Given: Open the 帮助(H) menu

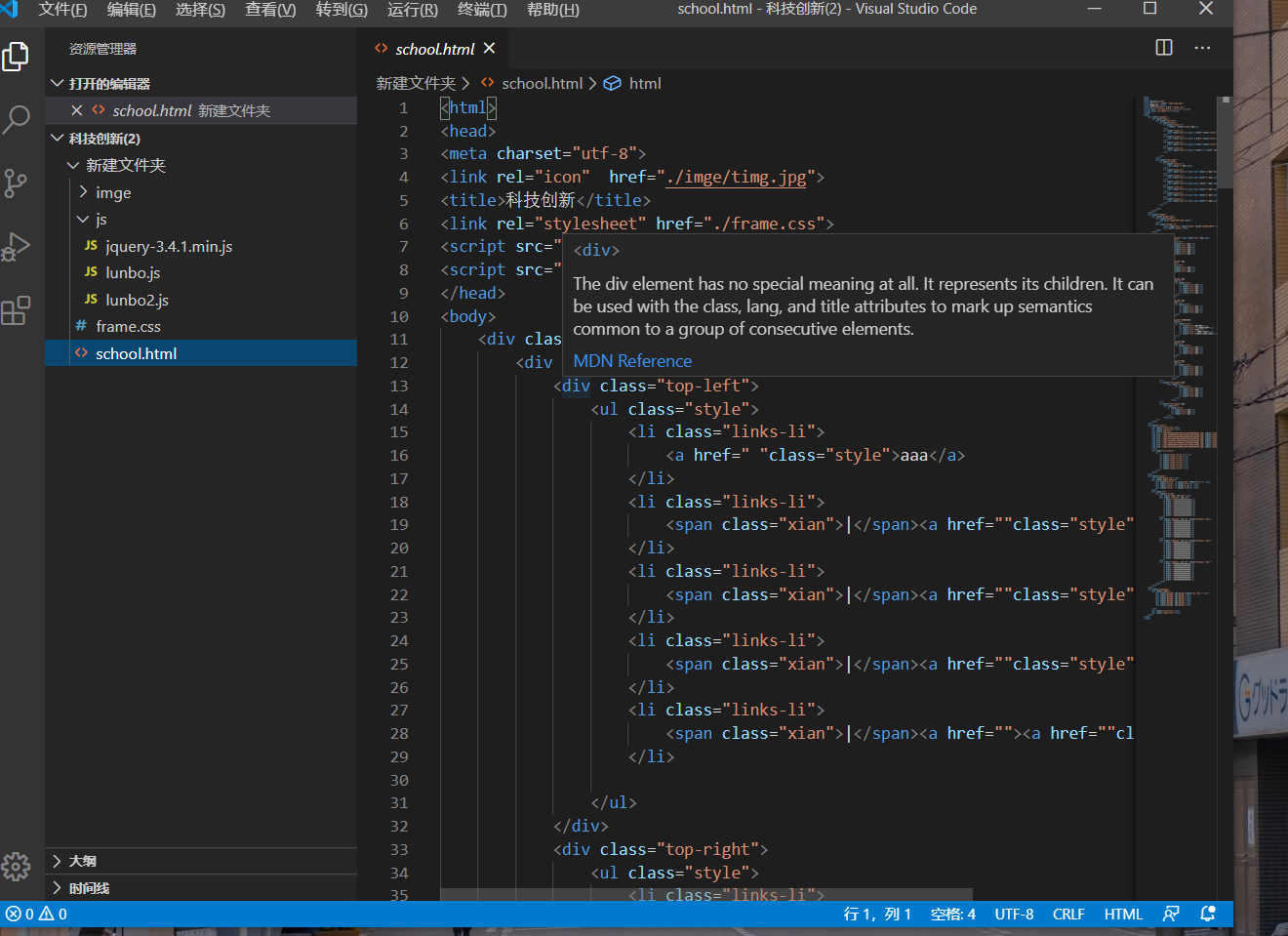Looking at the screenshot, I should [x=553, y=10].
